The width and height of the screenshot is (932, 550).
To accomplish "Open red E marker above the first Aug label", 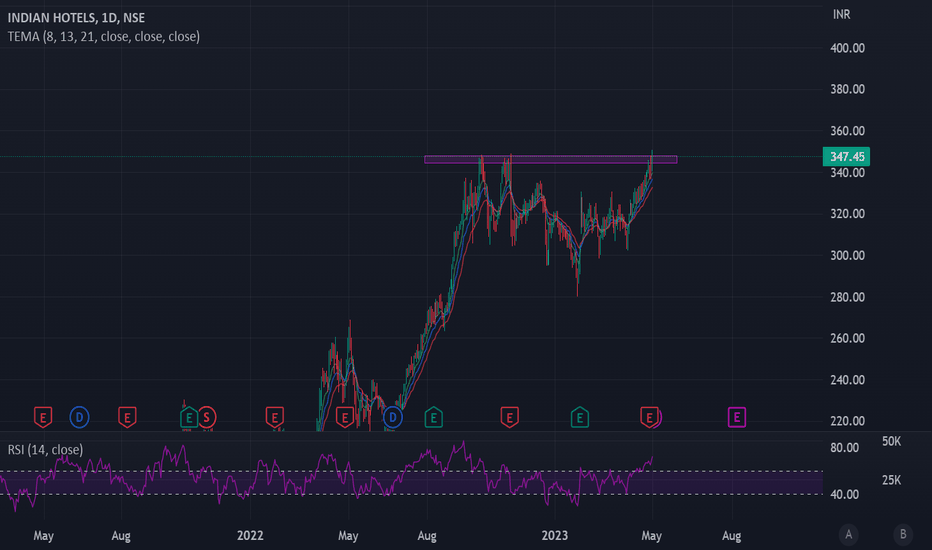I will click(x=127, y=417).
